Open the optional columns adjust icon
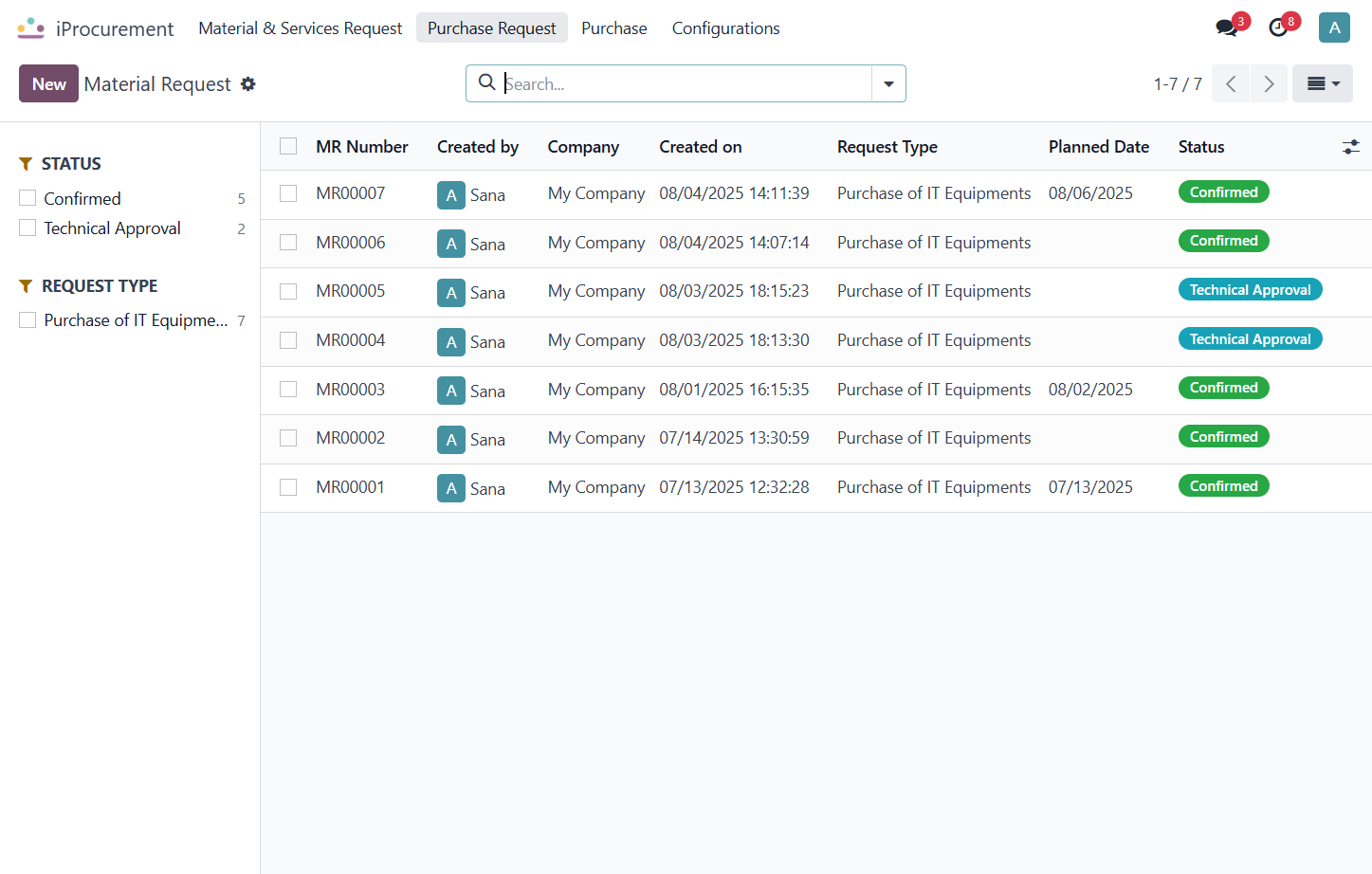 pyautogui.click(x=1351, y=147)
